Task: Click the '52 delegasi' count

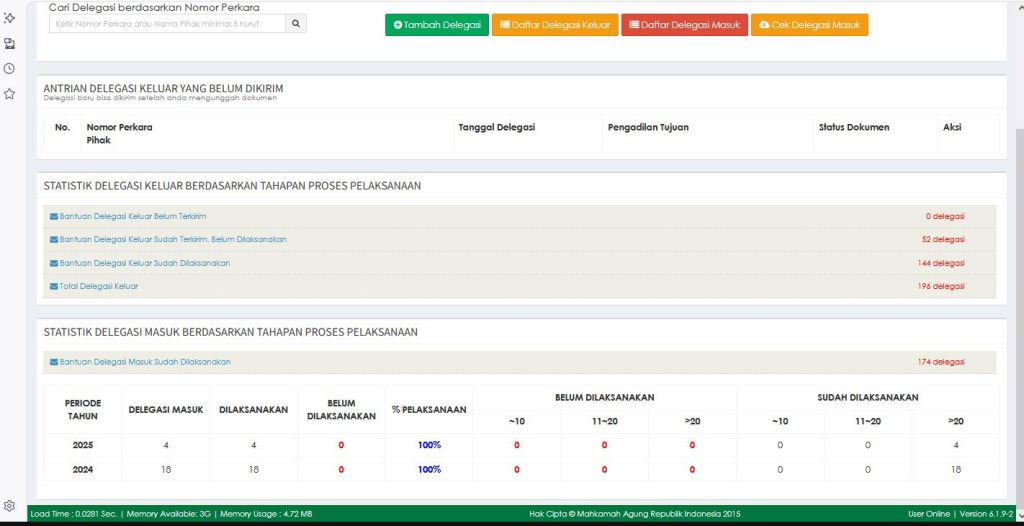Action: [943, 240]
